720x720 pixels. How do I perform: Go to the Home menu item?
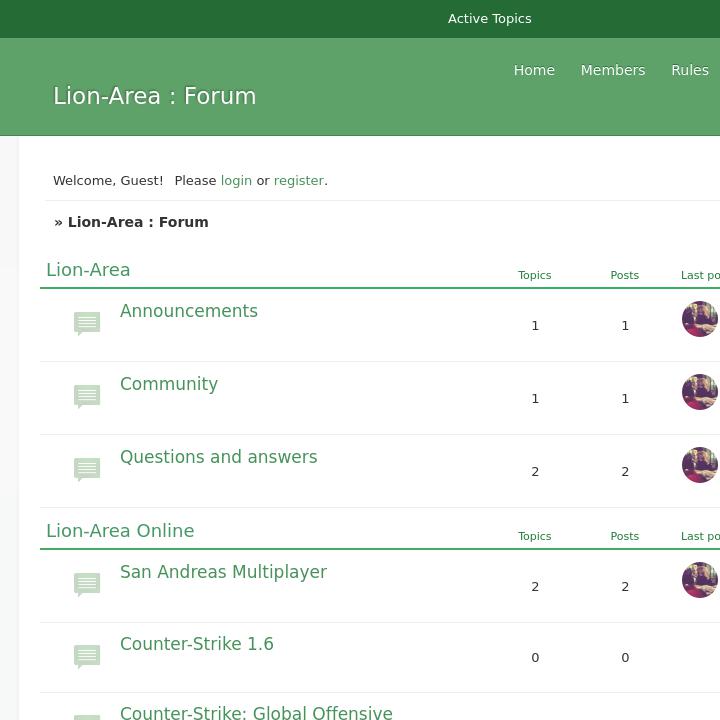534,70
